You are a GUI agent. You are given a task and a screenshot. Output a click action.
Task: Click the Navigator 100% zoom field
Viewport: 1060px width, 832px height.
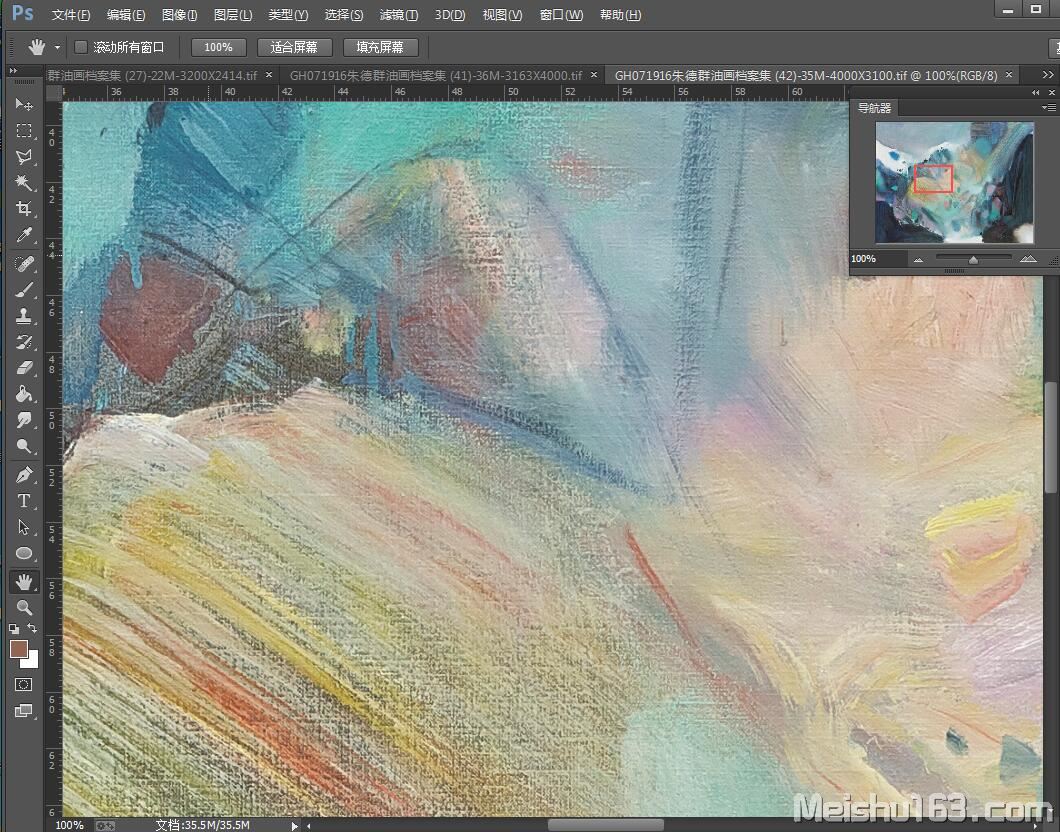(x=877, y=259)
